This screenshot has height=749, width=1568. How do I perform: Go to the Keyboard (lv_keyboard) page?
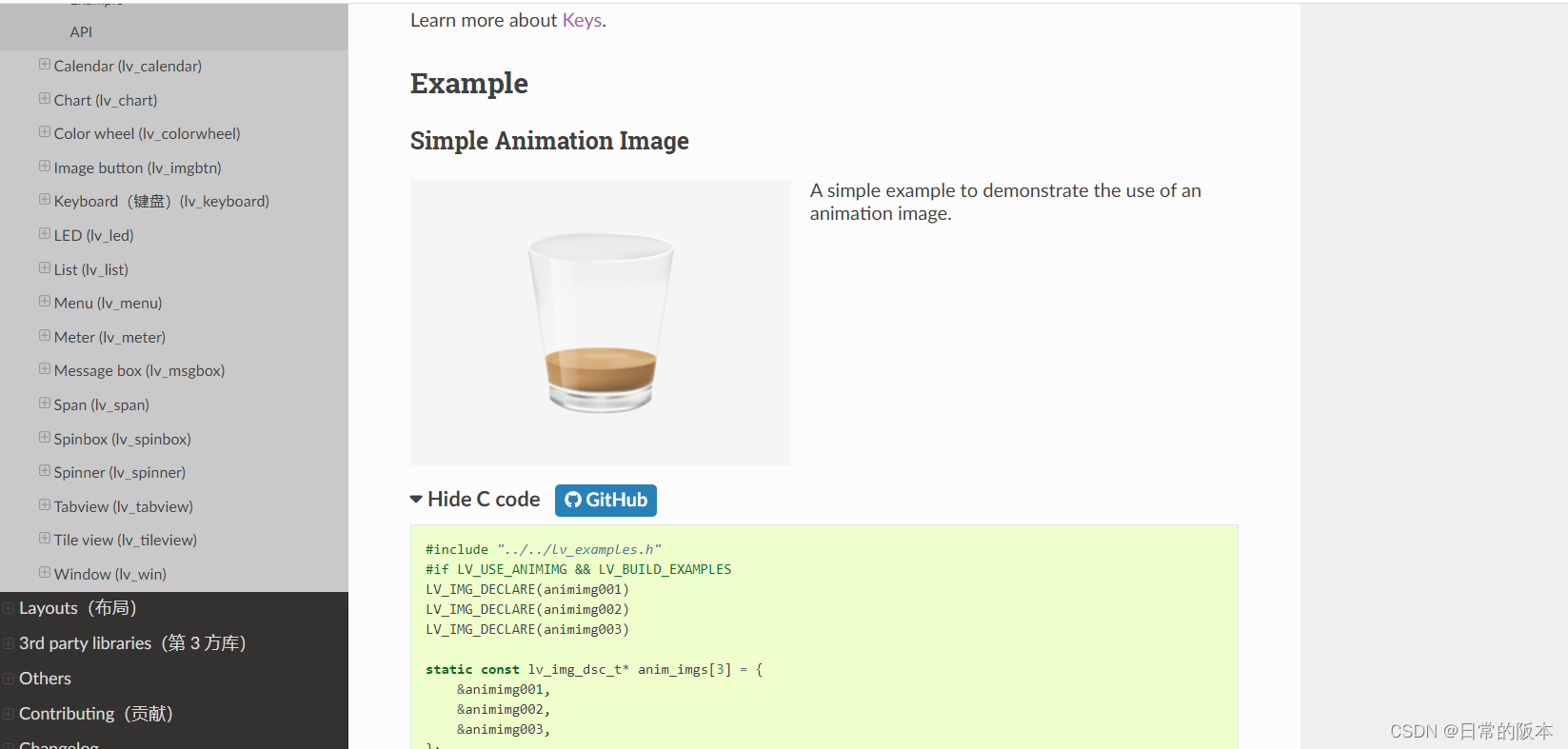[162, 201]
